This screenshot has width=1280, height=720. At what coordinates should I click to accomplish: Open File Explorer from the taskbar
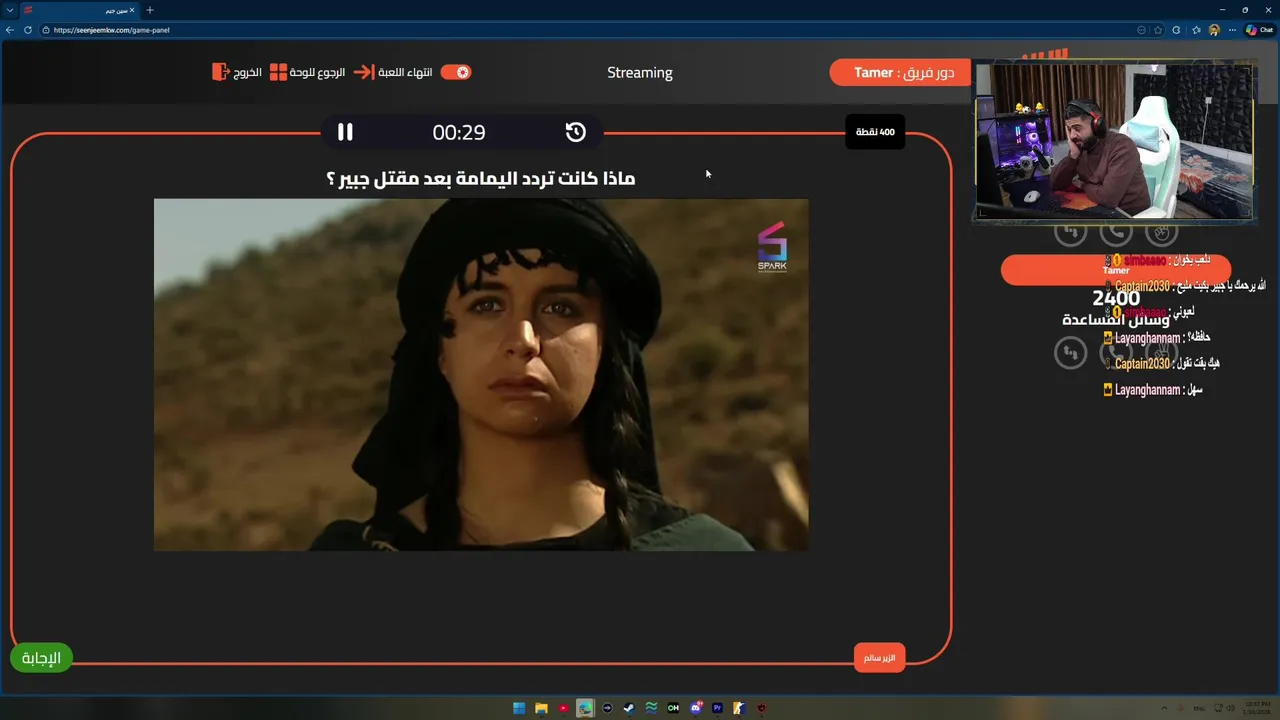pos(541,708)
